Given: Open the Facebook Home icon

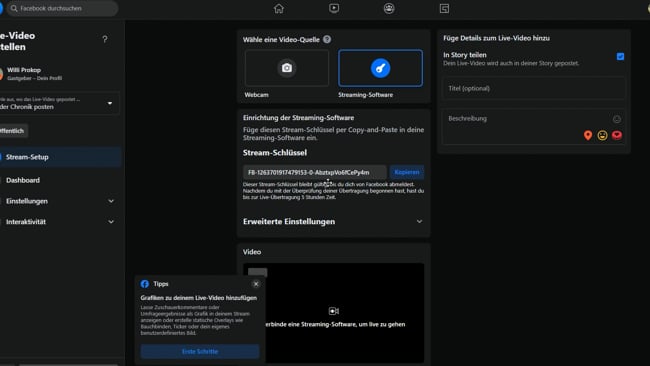Looking at the screenshot, I should [279, 8].
